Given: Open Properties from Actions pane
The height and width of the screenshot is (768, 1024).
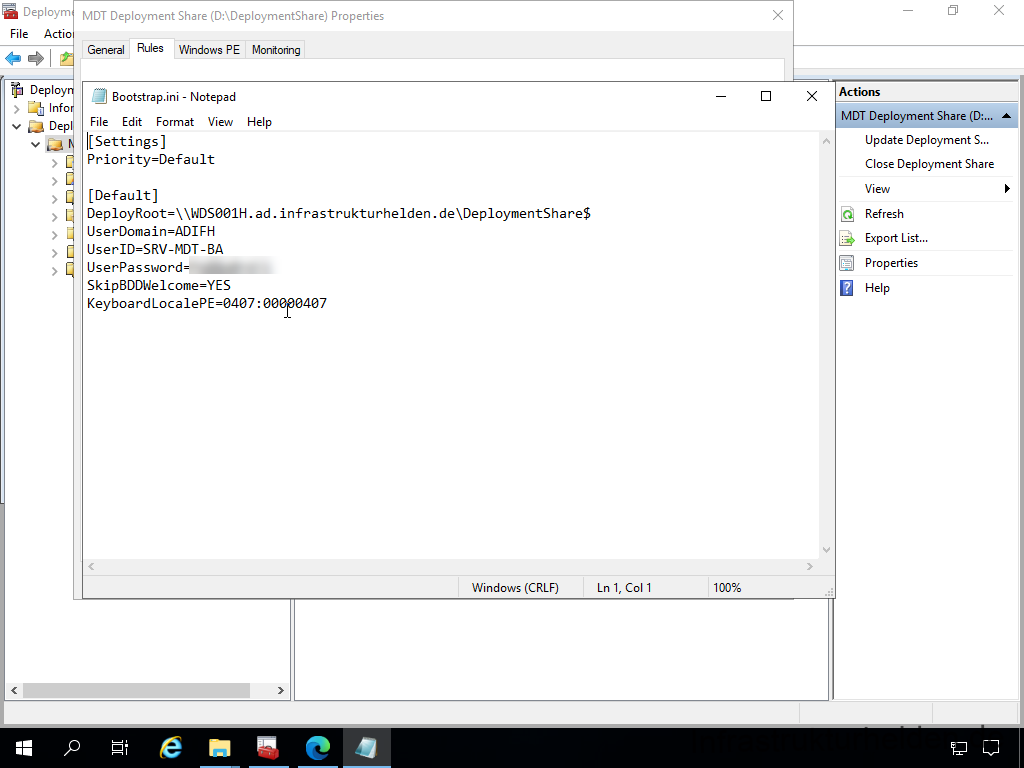Looking at the screenshot, I should [891, 263].
